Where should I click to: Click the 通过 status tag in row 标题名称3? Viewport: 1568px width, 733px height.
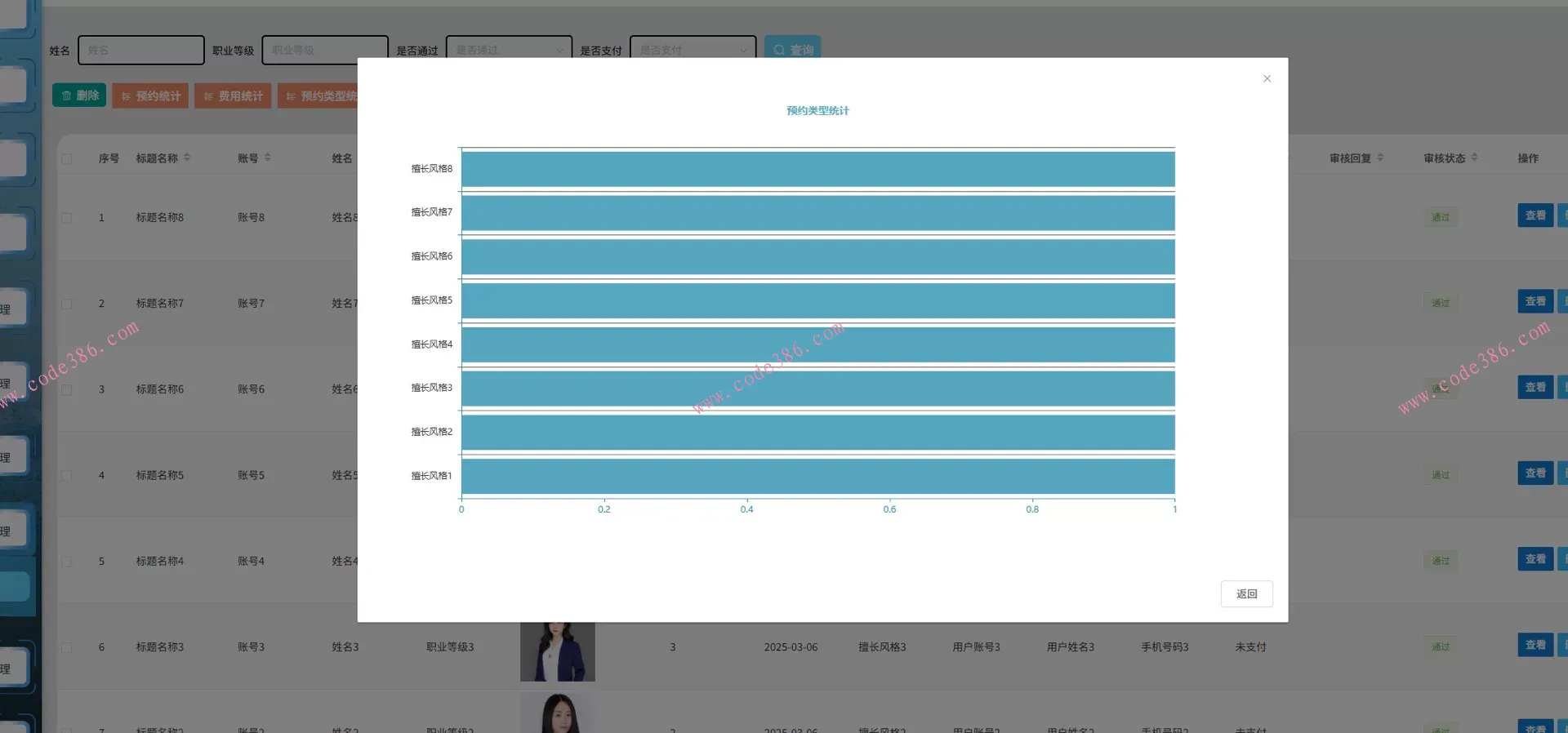[x=1441, y=647]
